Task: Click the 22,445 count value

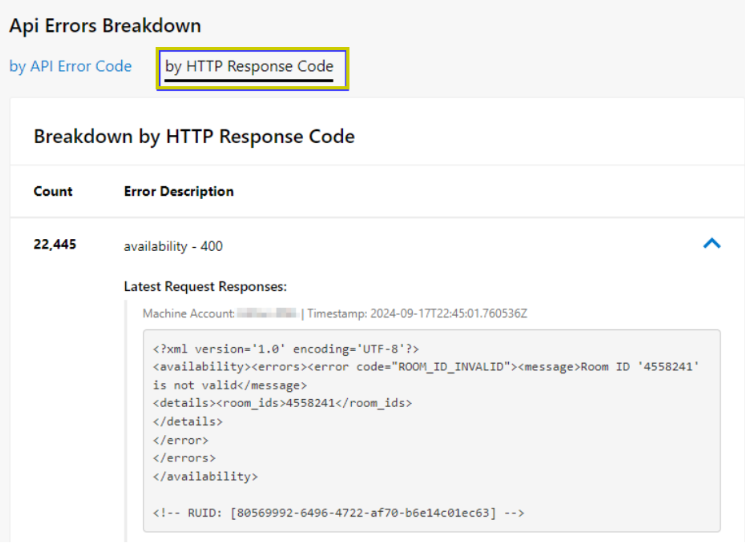Action: point(55,245)
